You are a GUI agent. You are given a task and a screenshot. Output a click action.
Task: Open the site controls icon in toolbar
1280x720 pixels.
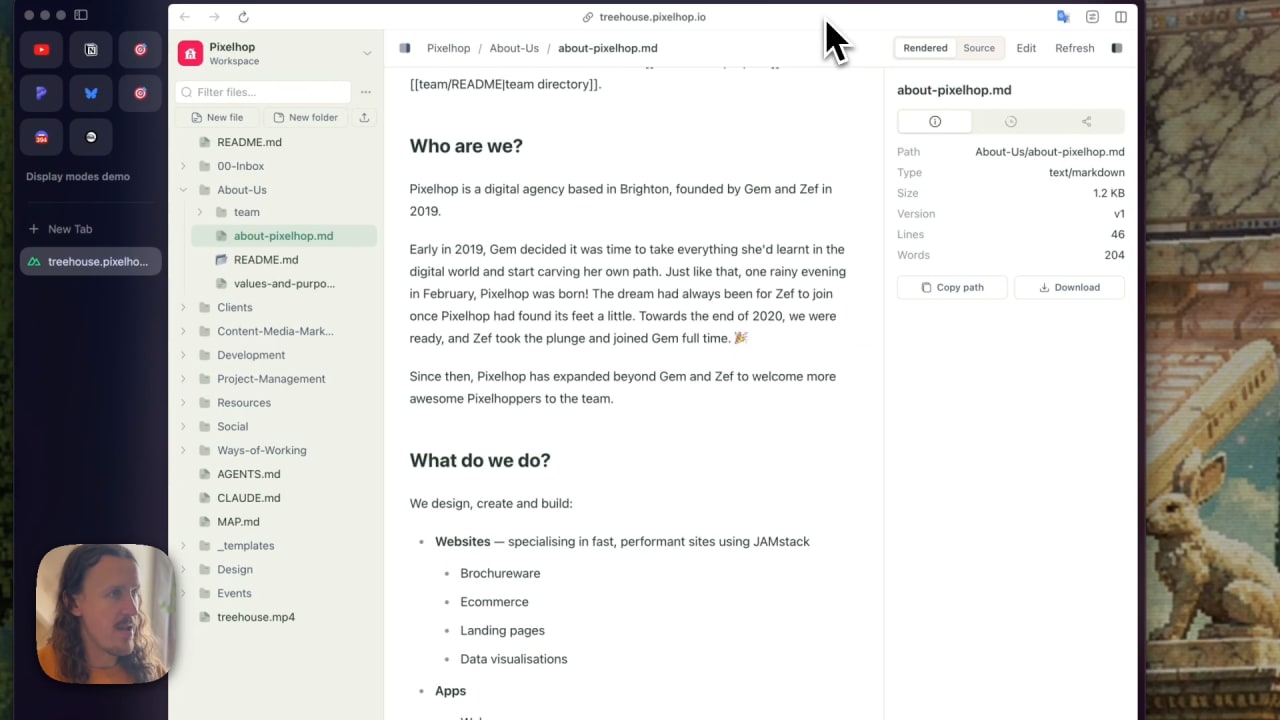(1092, 17)
